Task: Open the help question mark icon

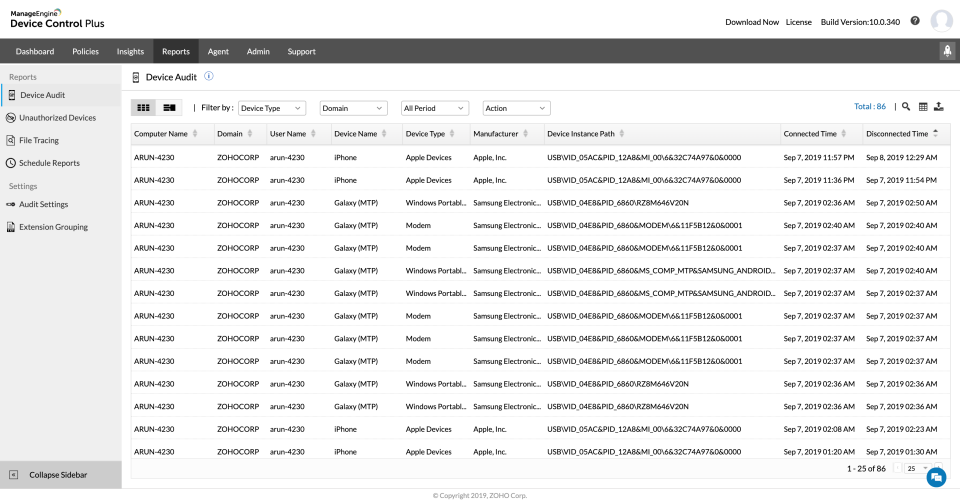Action: point(915,21)
